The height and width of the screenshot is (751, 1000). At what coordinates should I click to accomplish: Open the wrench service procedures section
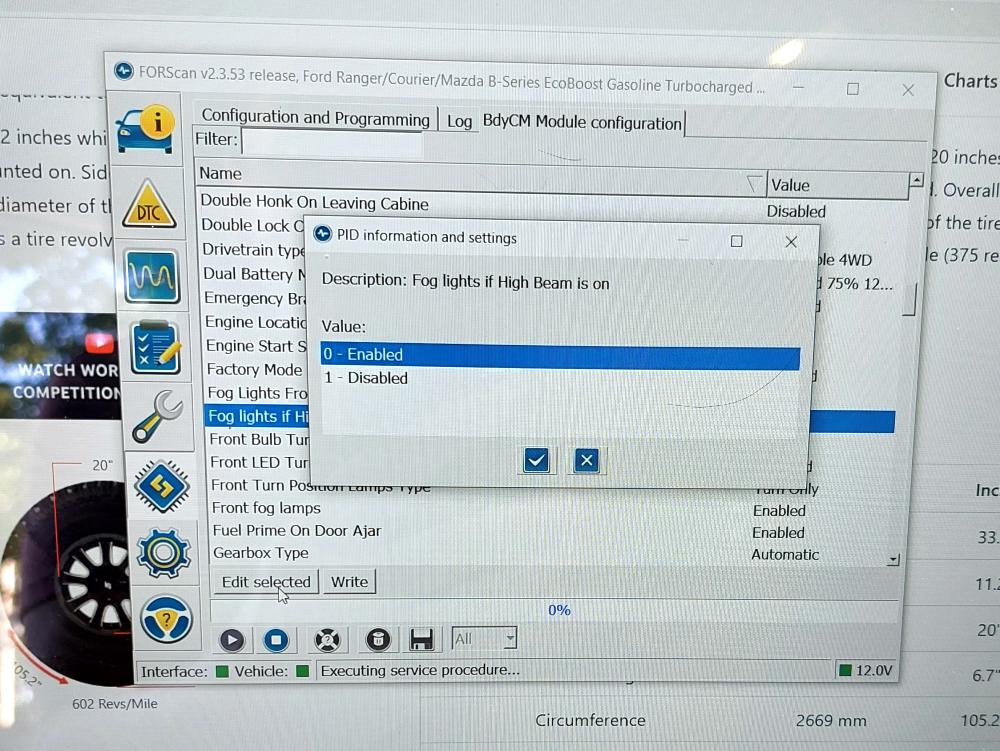point(157,415)
